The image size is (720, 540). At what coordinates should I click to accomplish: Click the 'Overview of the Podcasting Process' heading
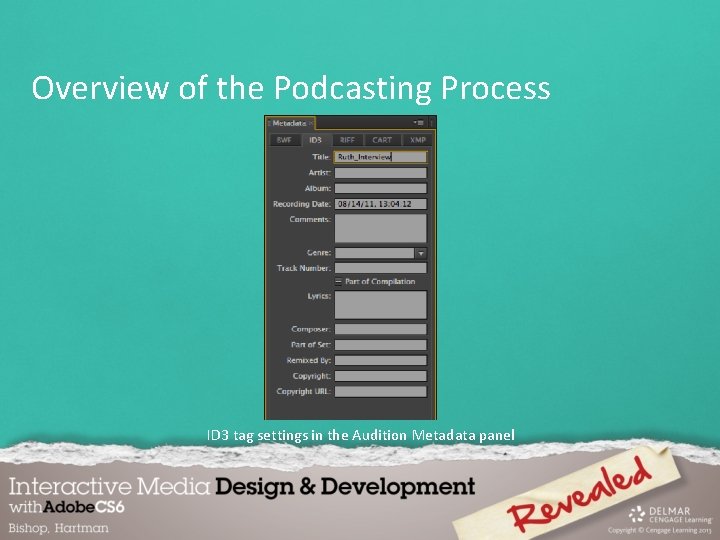tap(291, 88)
